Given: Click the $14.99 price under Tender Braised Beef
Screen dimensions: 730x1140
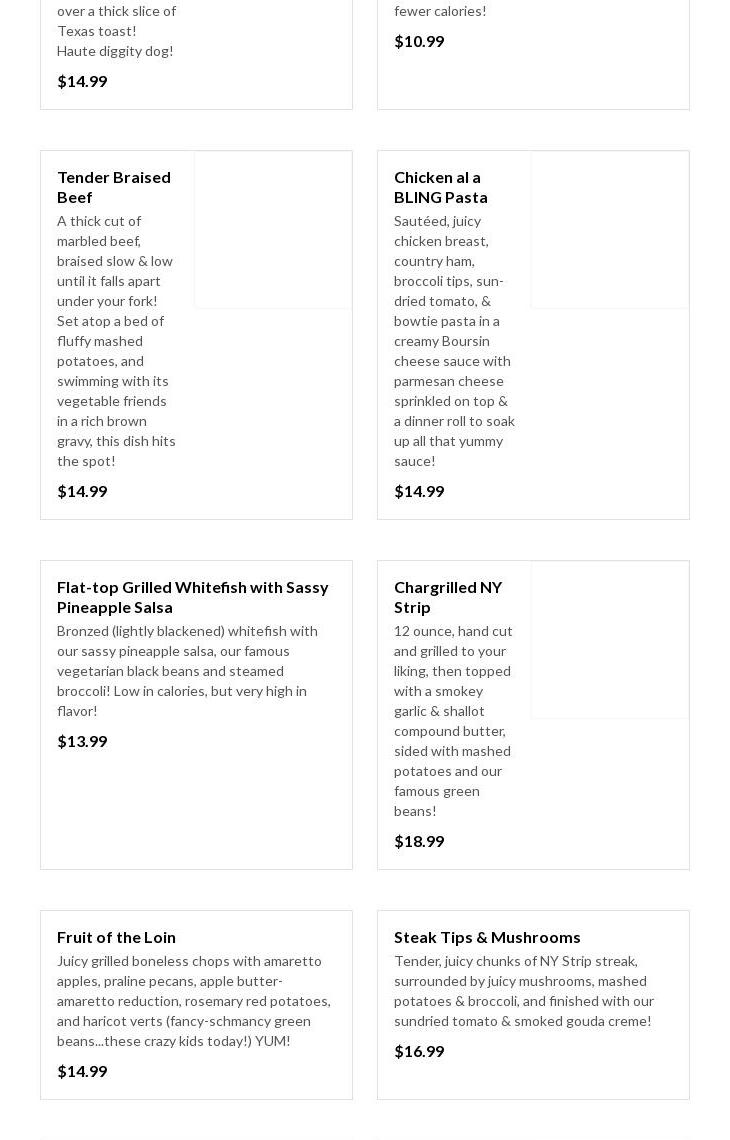Looking at the screenshot, I should tap(82, 491).
